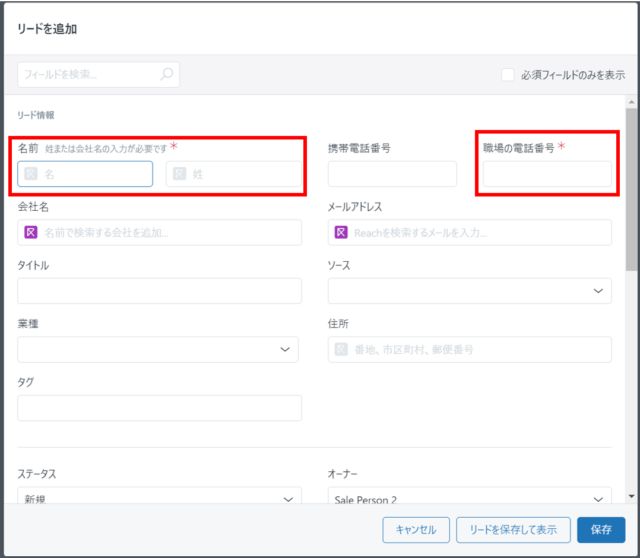This screenshot has height=558, width=640.
Task: Click the タグ input field
Action: [160, 408]
